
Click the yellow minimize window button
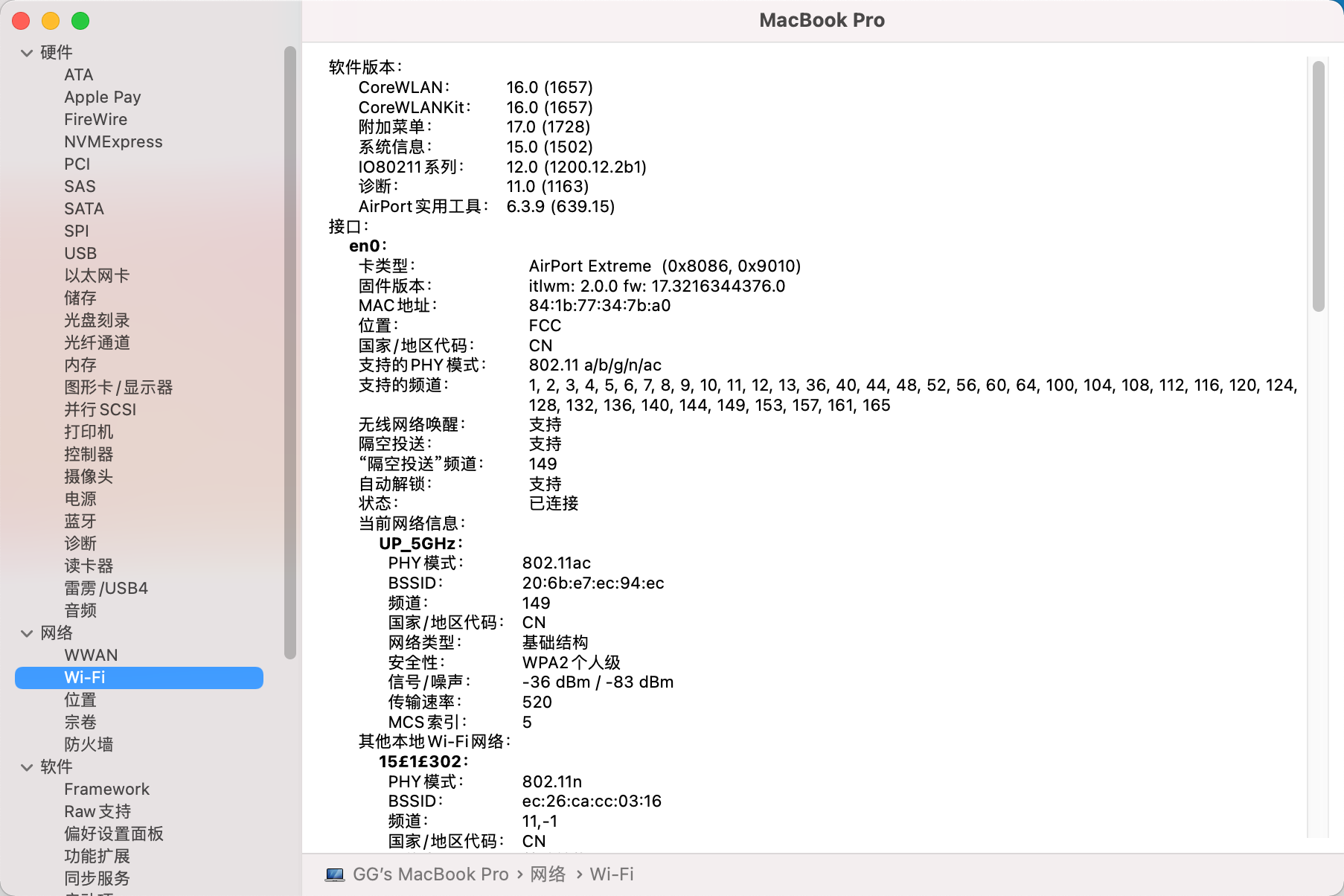[x=51, y=21]
